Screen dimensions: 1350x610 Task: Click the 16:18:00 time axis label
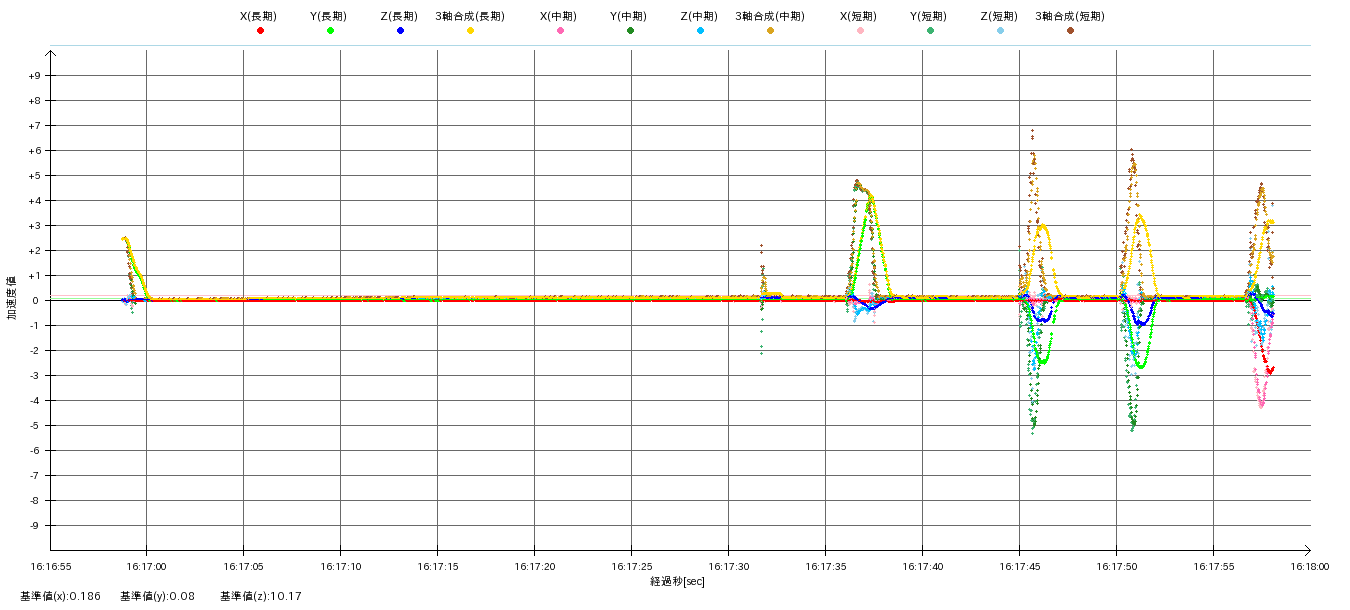pos(1309,566)
